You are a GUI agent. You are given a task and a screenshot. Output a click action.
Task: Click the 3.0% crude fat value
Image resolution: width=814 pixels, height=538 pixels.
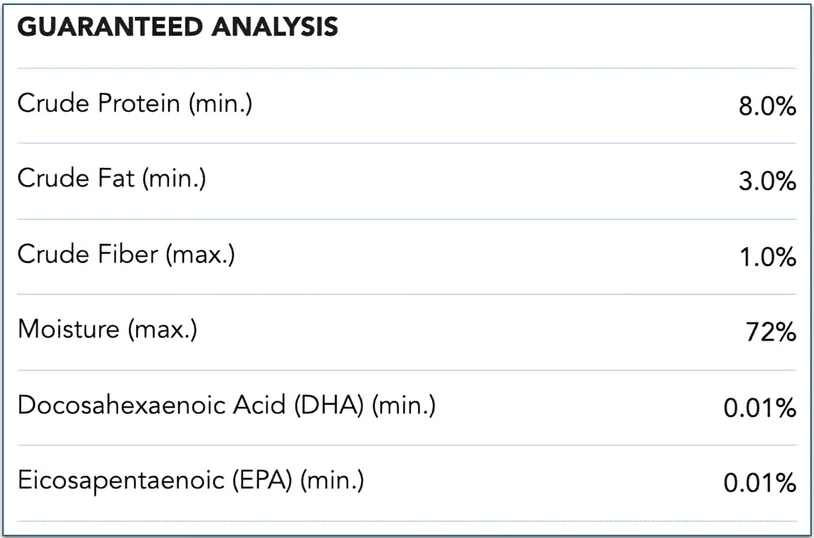click(767, 182)
